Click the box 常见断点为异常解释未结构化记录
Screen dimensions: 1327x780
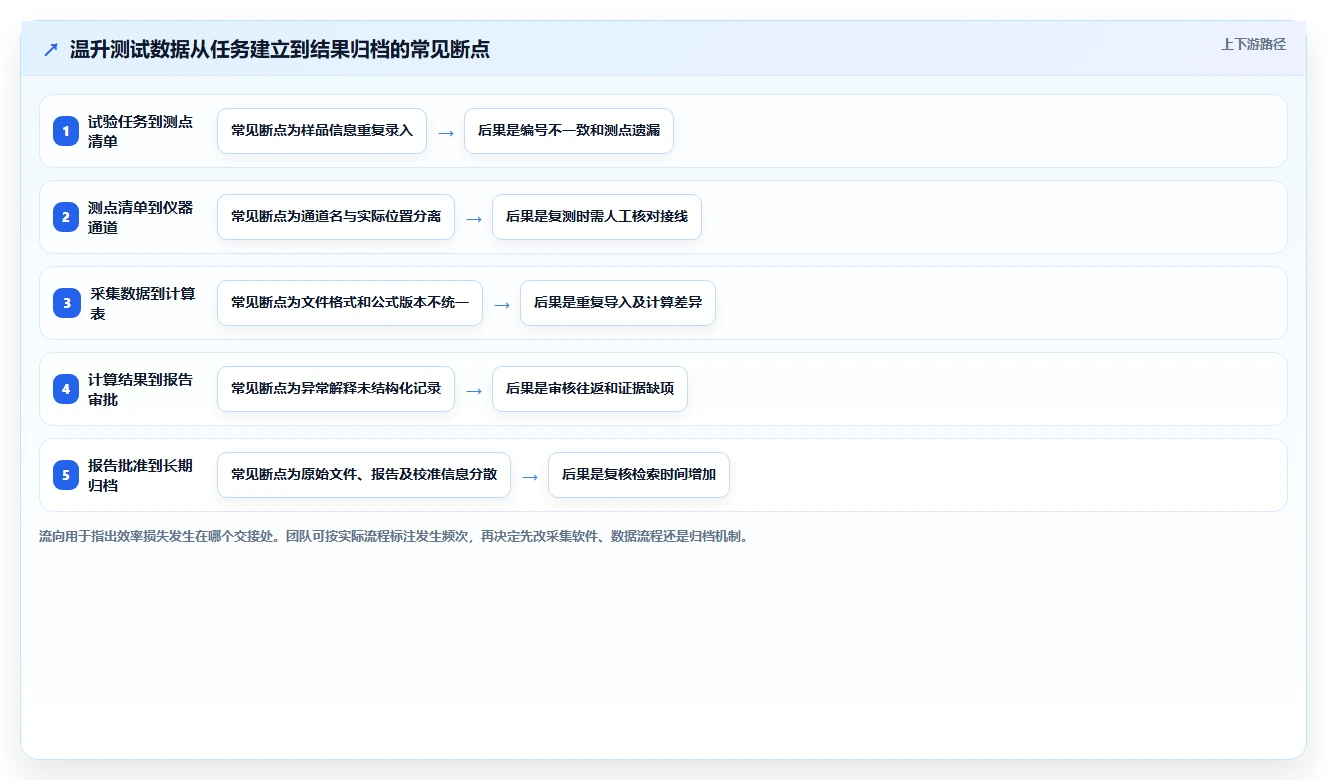336,389
